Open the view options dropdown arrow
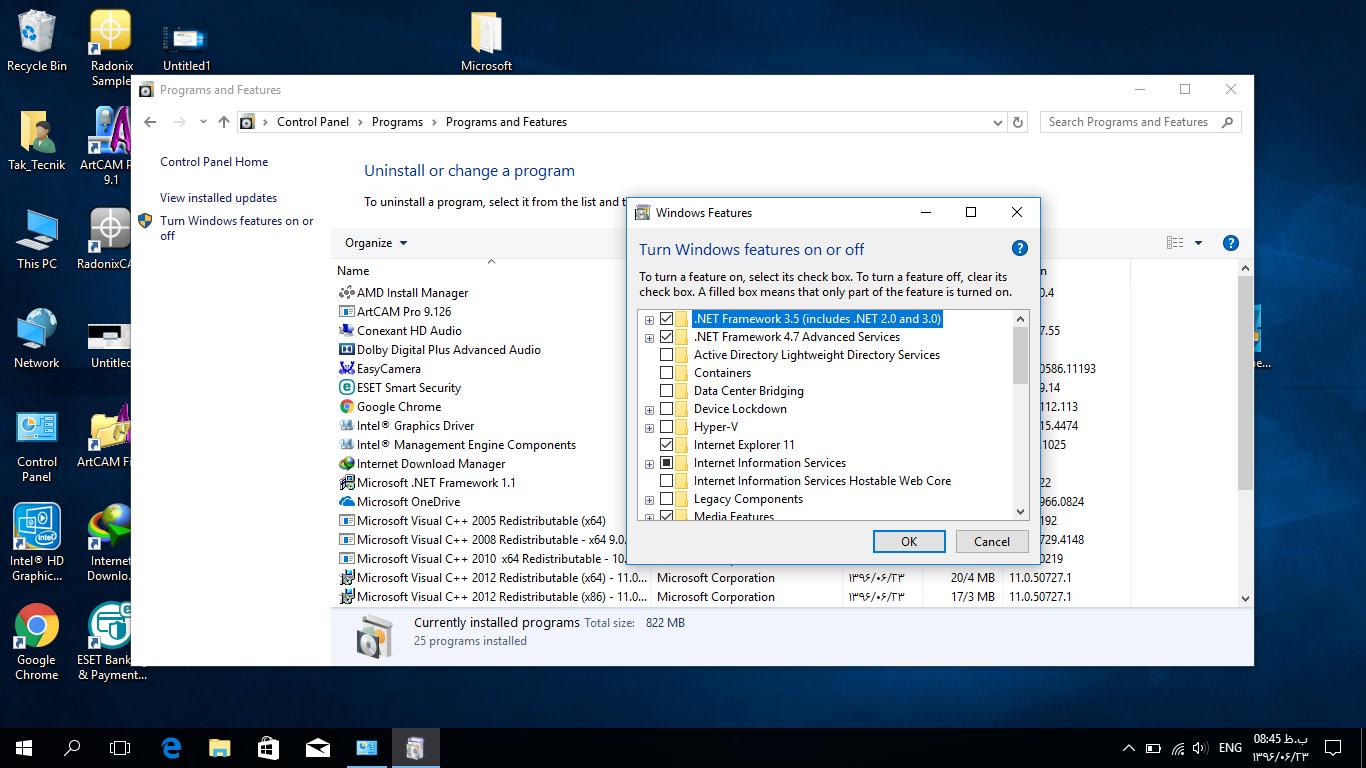This screenshot has width=1366, height=768. coord(1198,243)
